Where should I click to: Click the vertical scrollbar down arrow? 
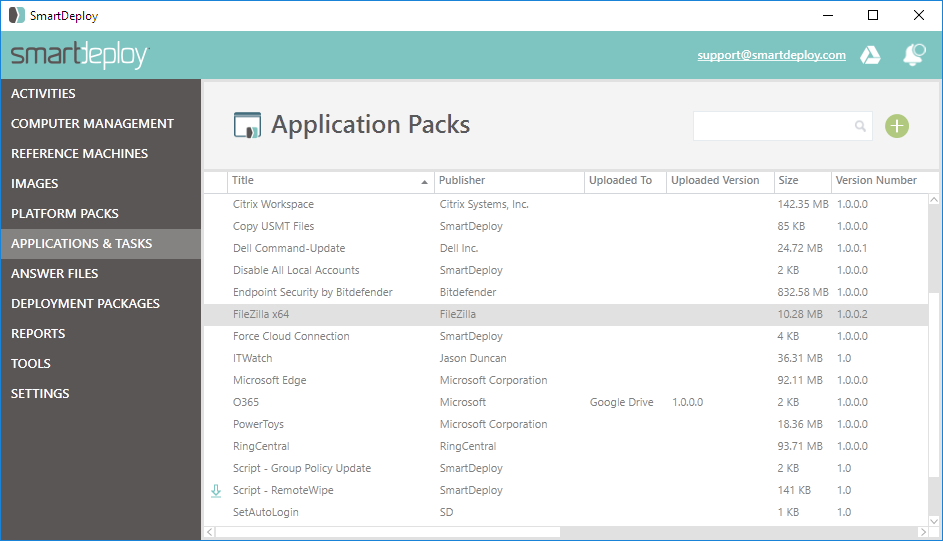933,521
